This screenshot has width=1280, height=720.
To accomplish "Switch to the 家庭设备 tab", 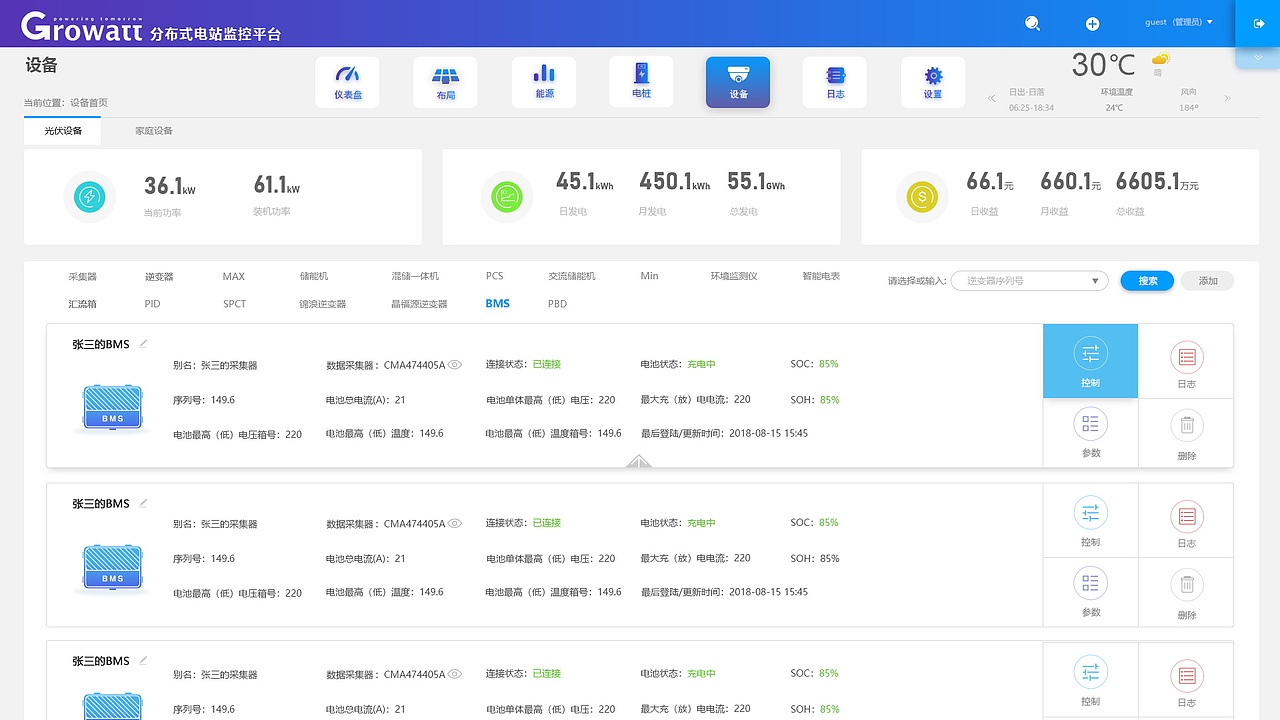I will point(154,131).
